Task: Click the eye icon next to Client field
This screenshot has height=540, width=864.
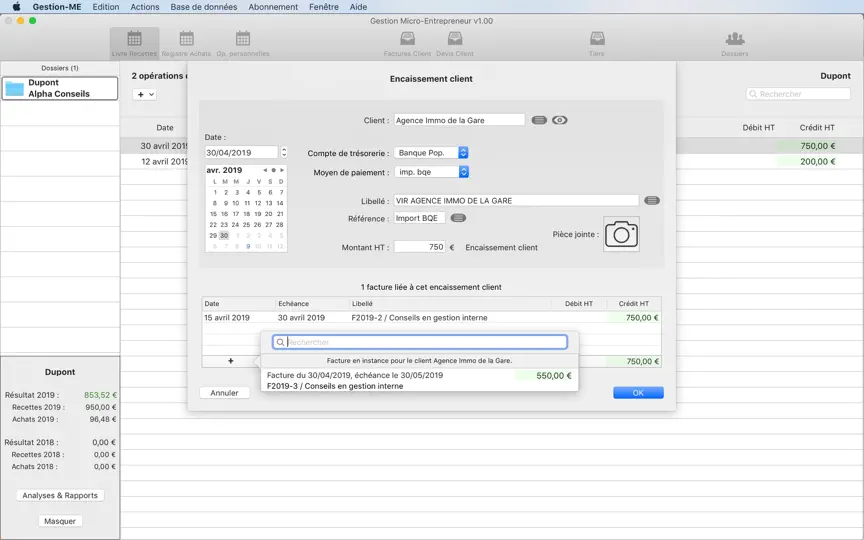Action: click(559, 120)
